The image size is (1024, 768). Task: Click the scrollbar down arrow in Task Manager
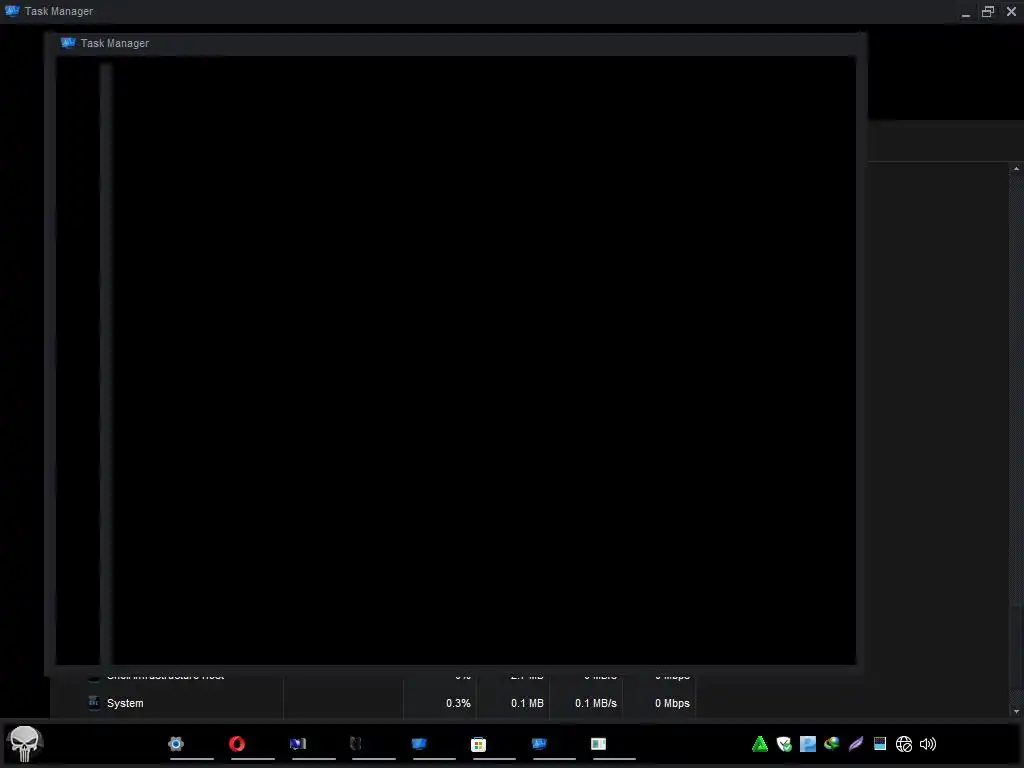tap(1016, 711)
